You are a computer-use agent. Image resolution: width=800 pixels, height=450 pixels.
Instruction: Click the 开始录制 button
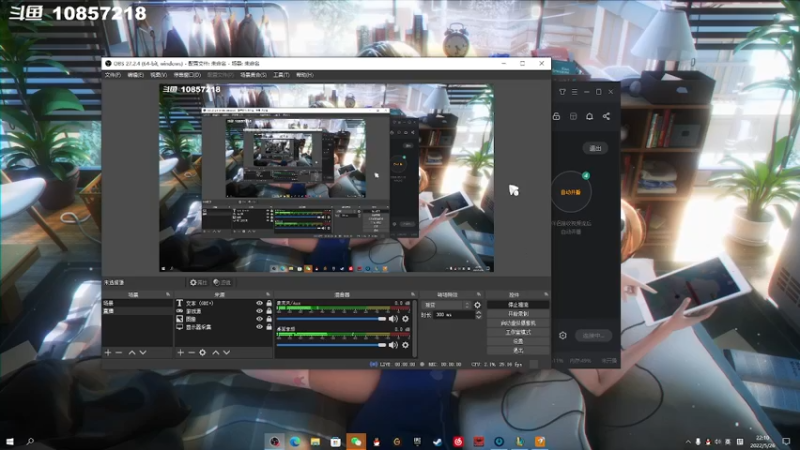click(x=518, y=314)
